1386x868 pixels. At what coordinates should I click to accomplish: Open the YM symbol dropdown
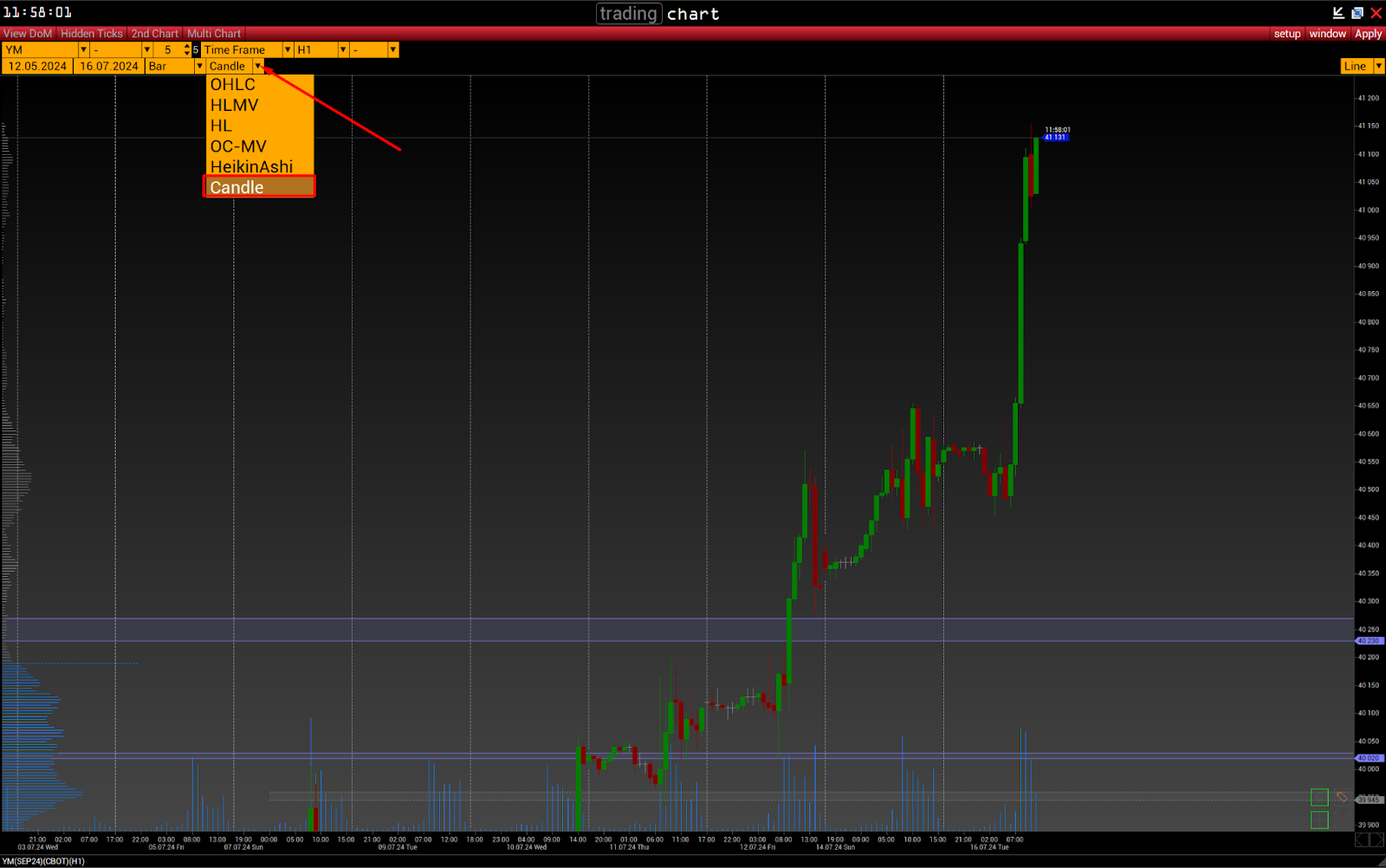pos(83,50)
